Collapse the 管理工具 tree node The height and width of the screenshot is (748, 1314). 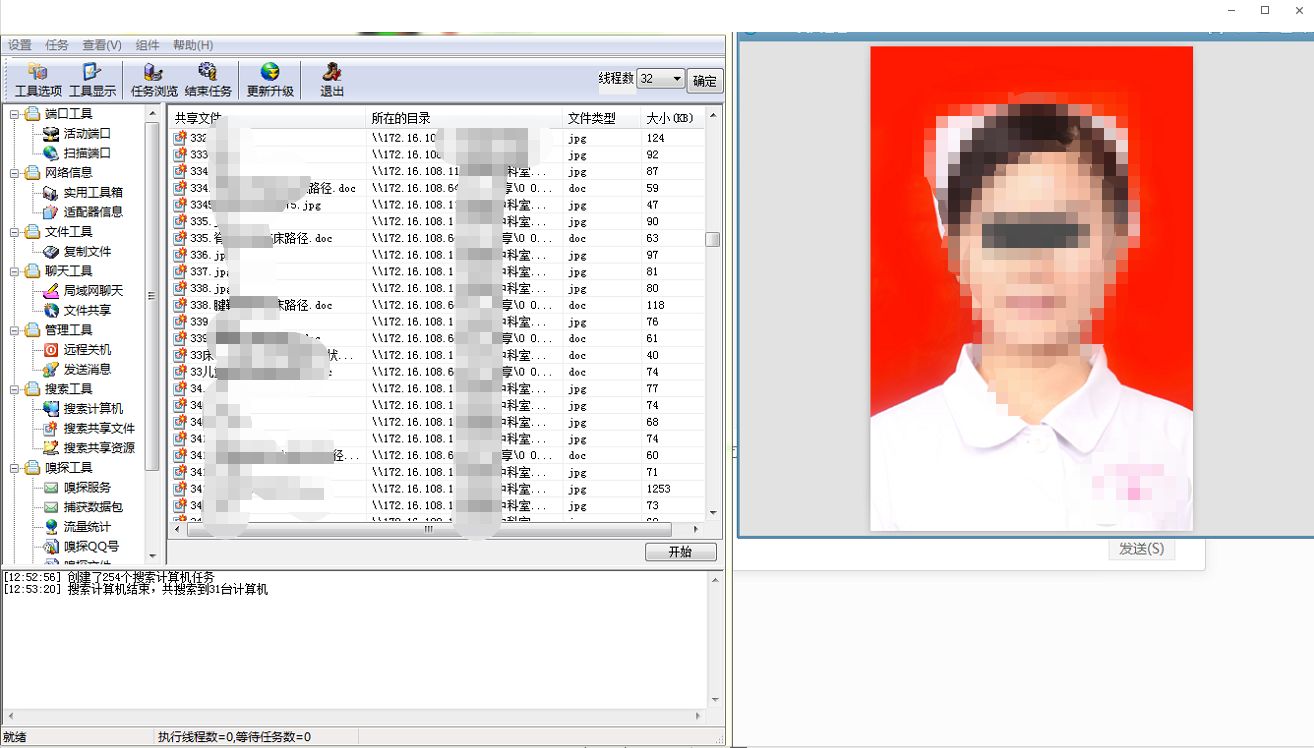coord(15,330)
